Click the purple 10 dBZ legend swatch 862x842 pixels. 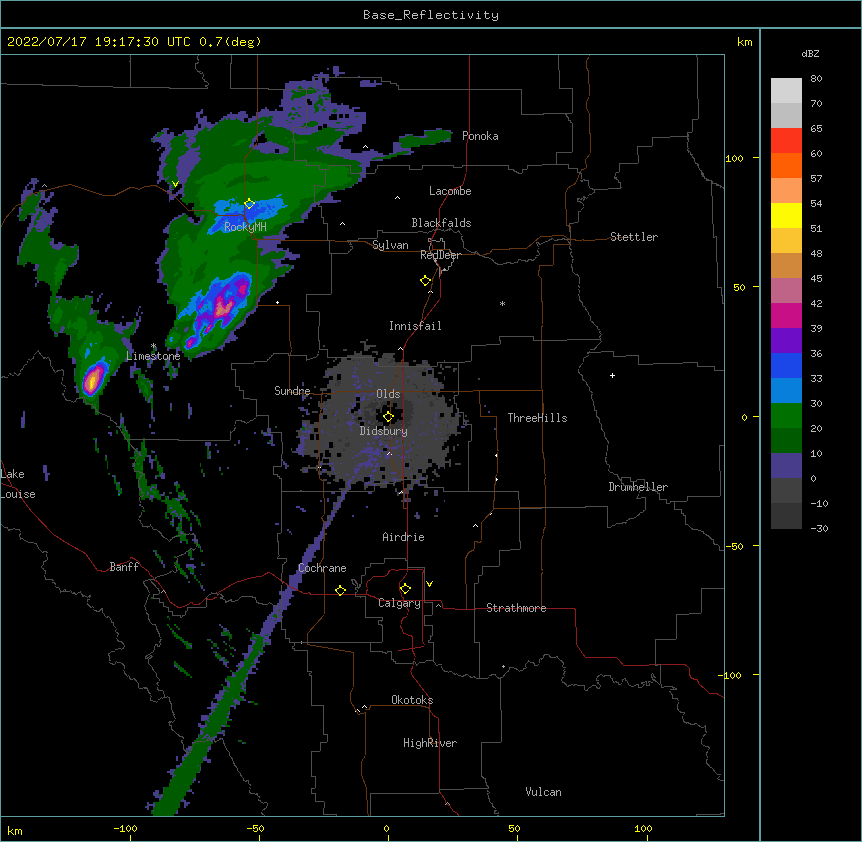coord(786,466)
